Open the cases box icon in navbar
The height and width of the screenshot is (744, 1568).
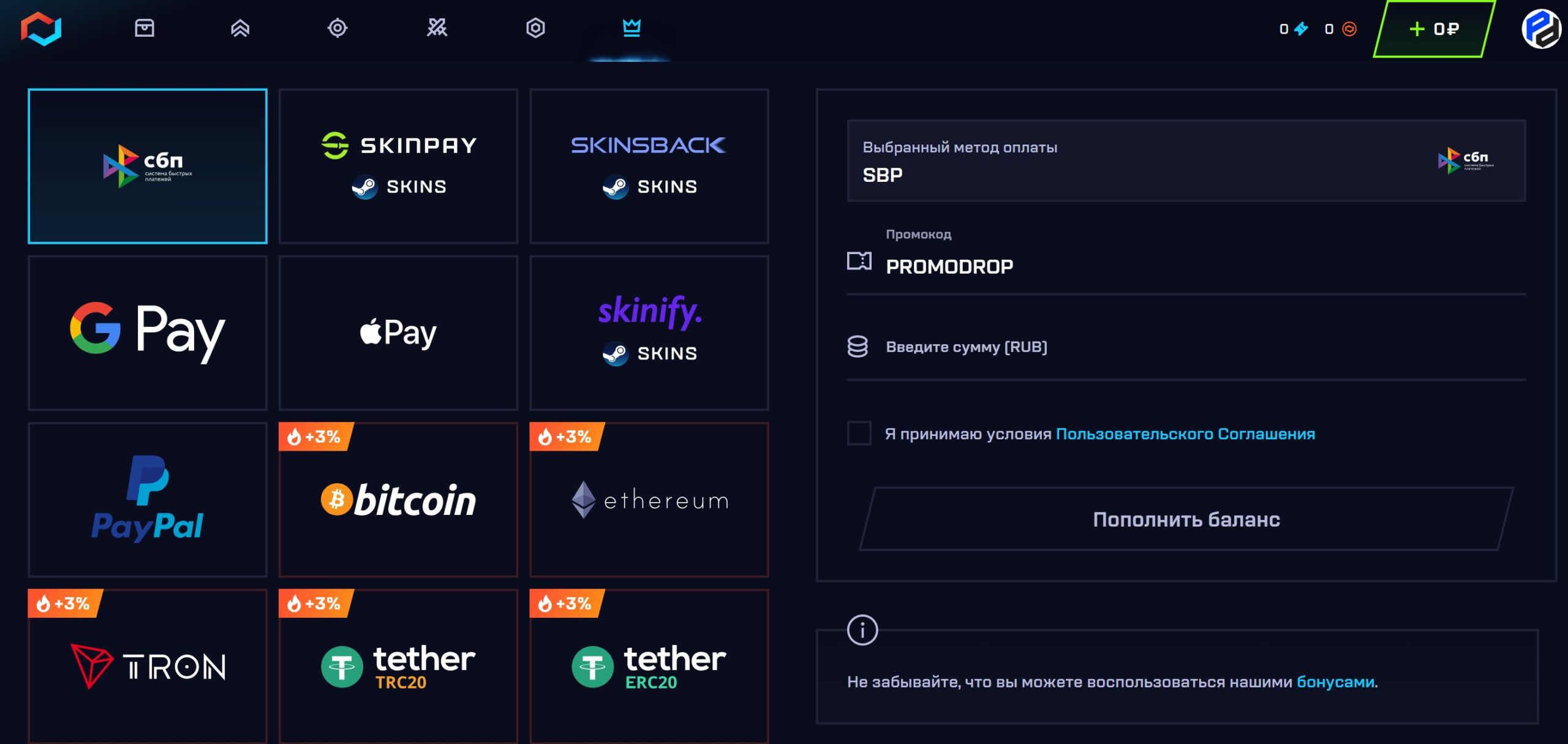(x=145, y=28)
